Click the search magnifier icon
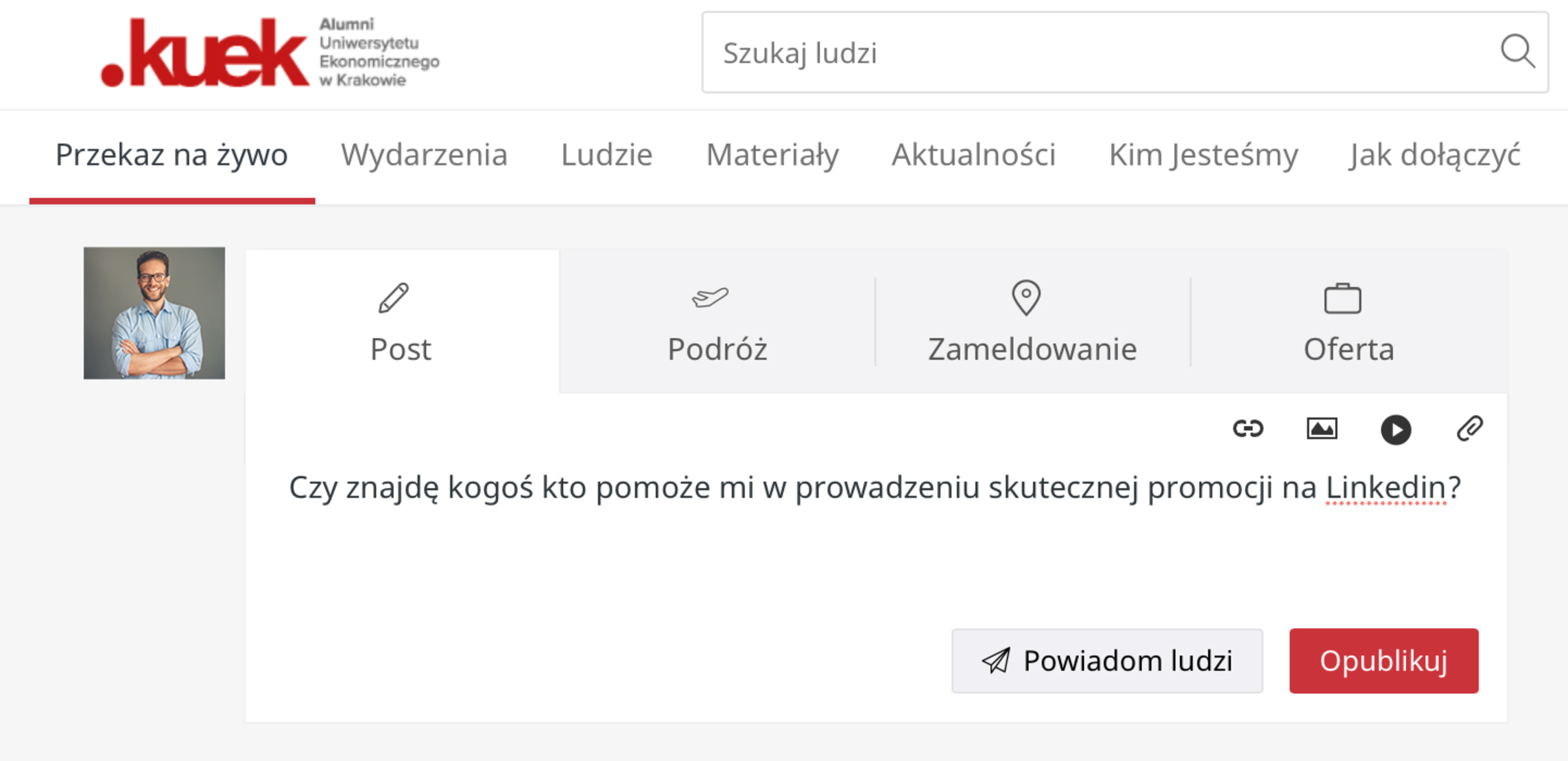 (x=1517, y=51)
